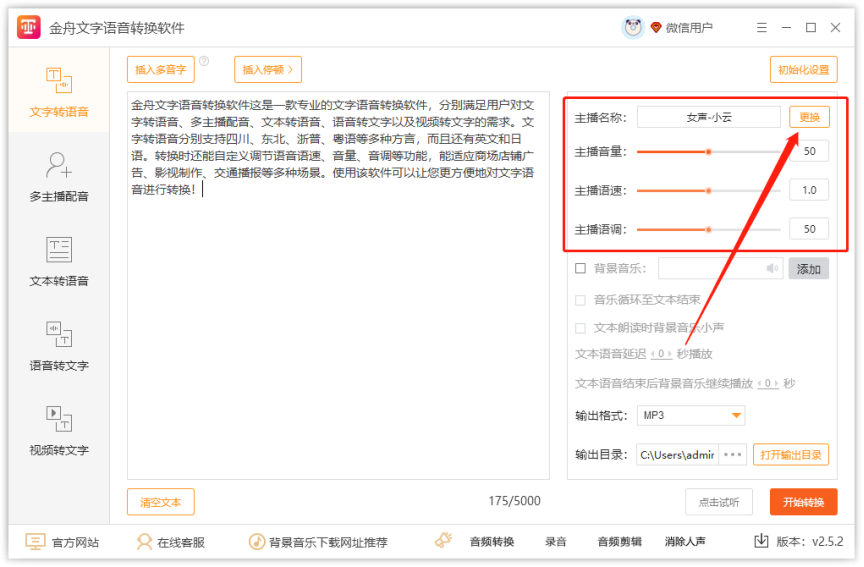Click the 官方网站 monitor icon
Image resolution: width=864 pixels, height=567 pixels.
[x=35, y=542]
